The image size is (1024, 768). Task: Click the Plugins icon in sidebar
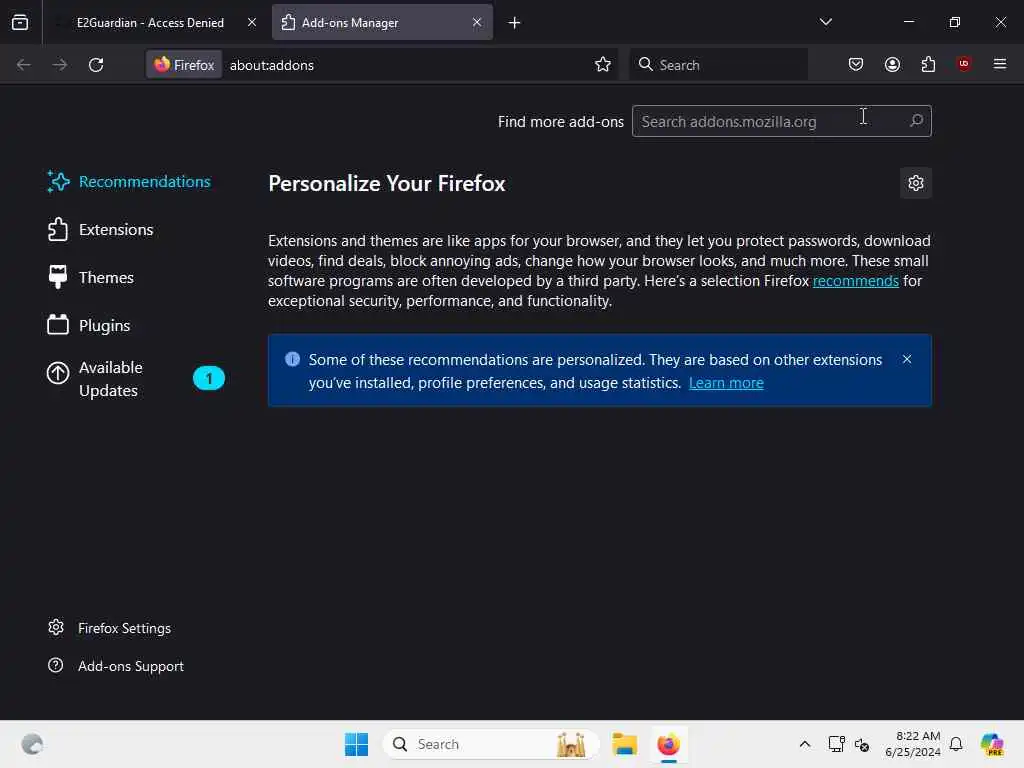coord(58,325)
